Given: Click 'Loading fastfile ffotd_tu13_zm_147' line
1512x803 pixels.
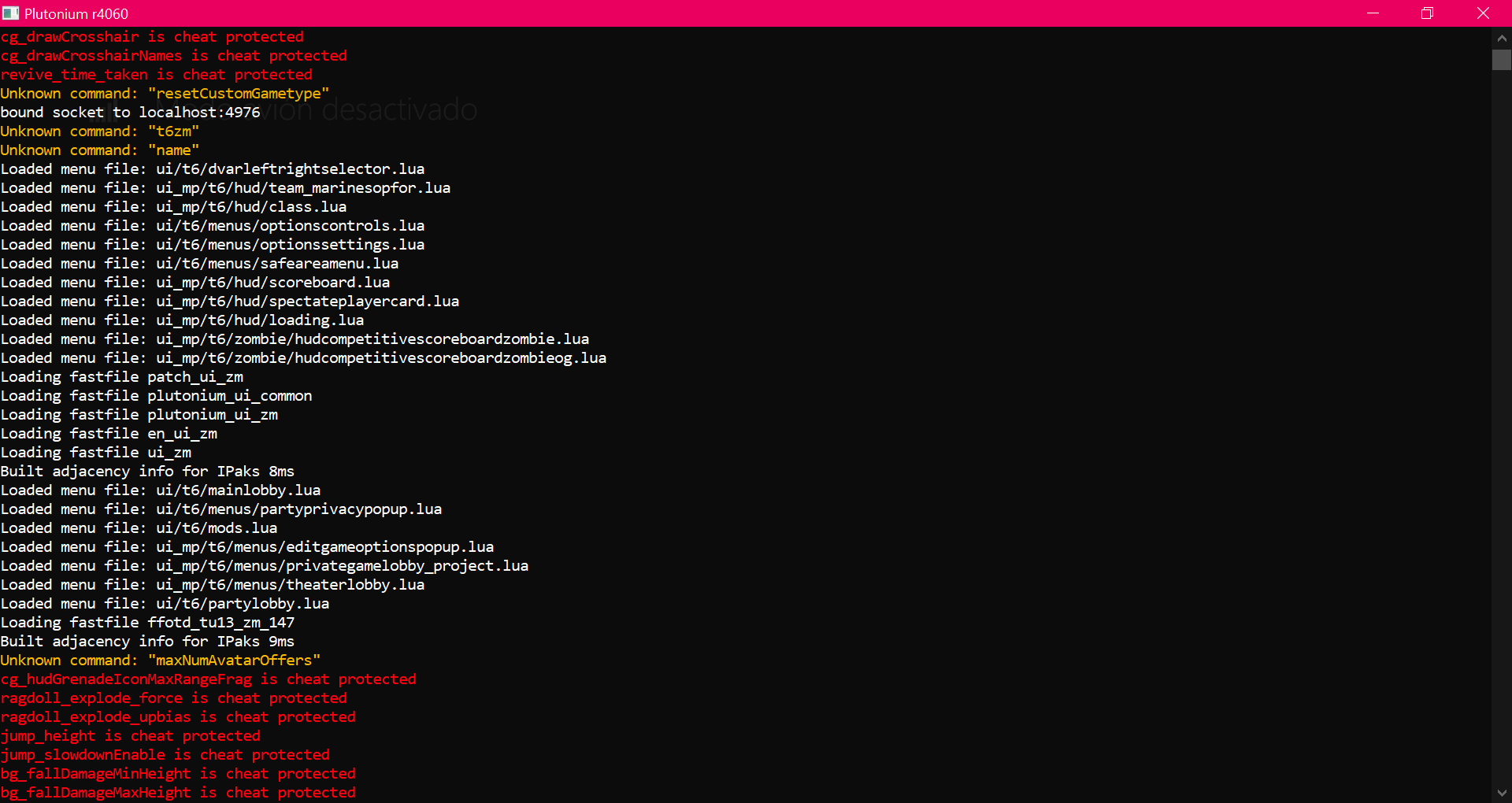Looking at the screenshot, I should (x=147, y=623).
